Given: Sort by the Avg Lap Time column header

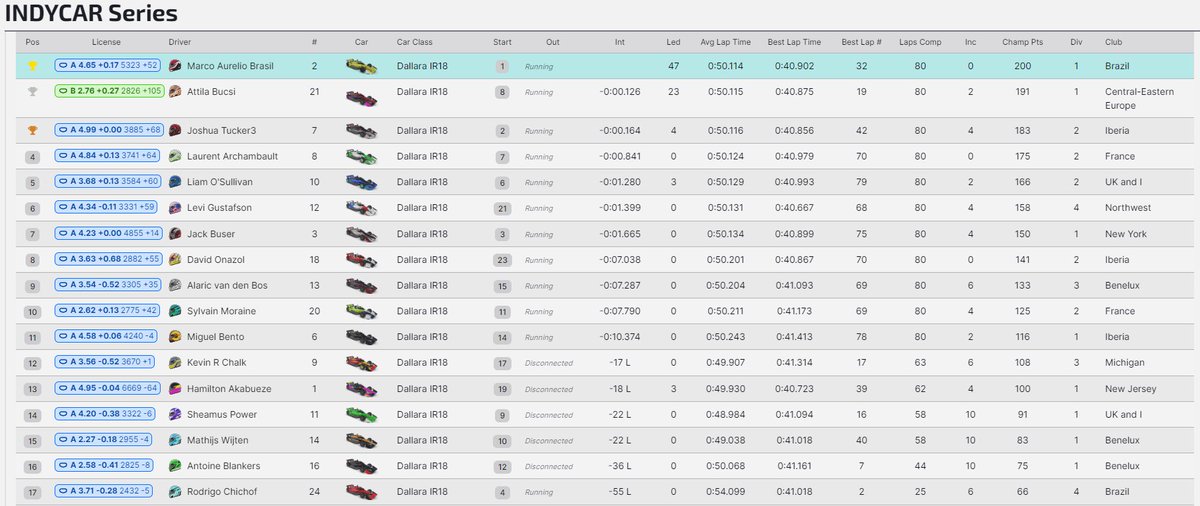Looking at the screenshot, I should (726, 43).
